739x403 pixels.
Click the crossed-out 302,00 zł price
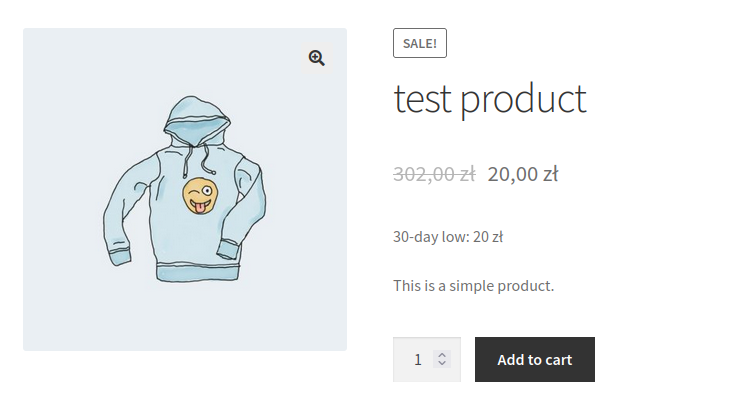pyautogui.click(x=434, y=173)
